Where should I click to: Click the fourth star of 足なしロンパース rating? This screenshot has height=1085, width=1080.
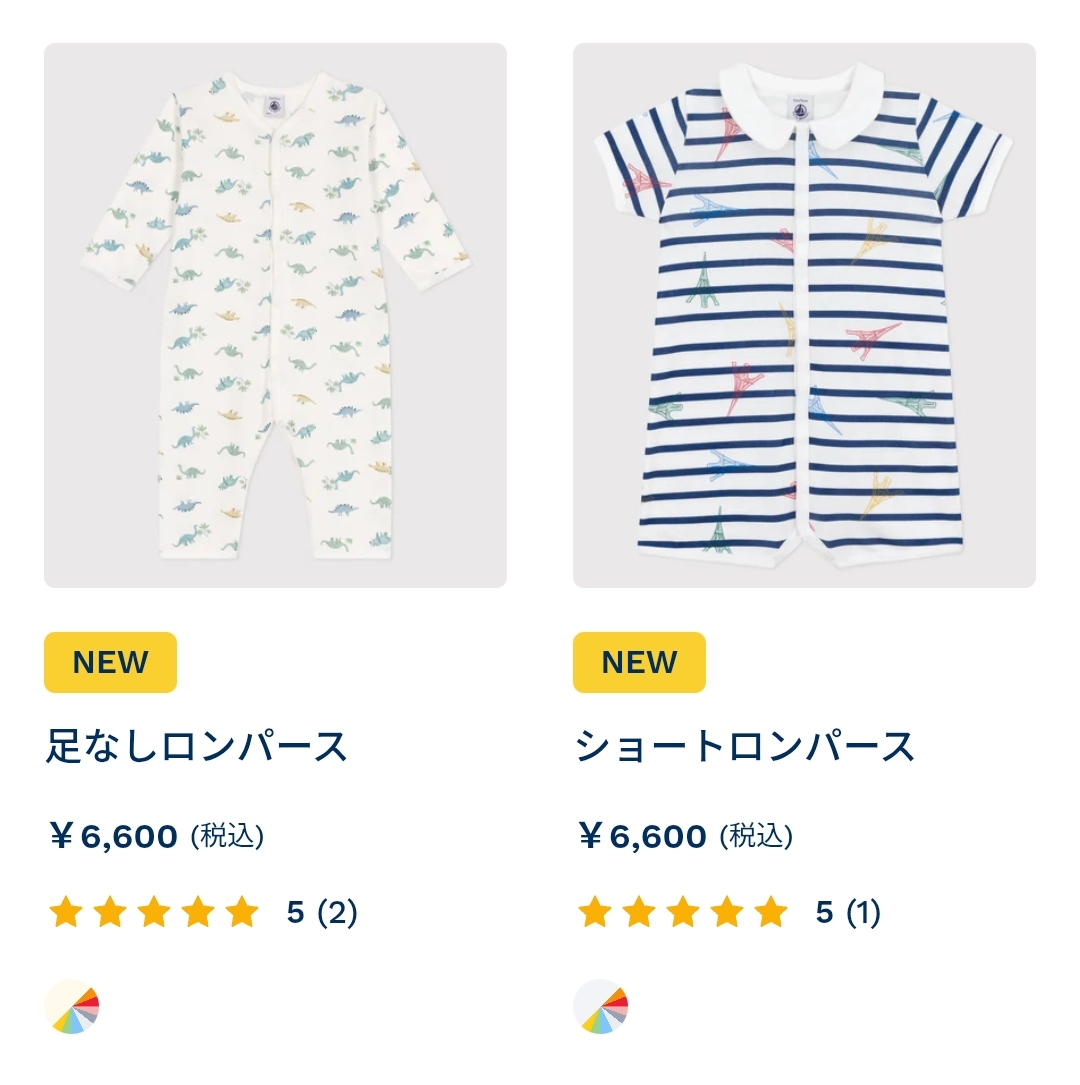pyautogui.click(x=199, y=911)
